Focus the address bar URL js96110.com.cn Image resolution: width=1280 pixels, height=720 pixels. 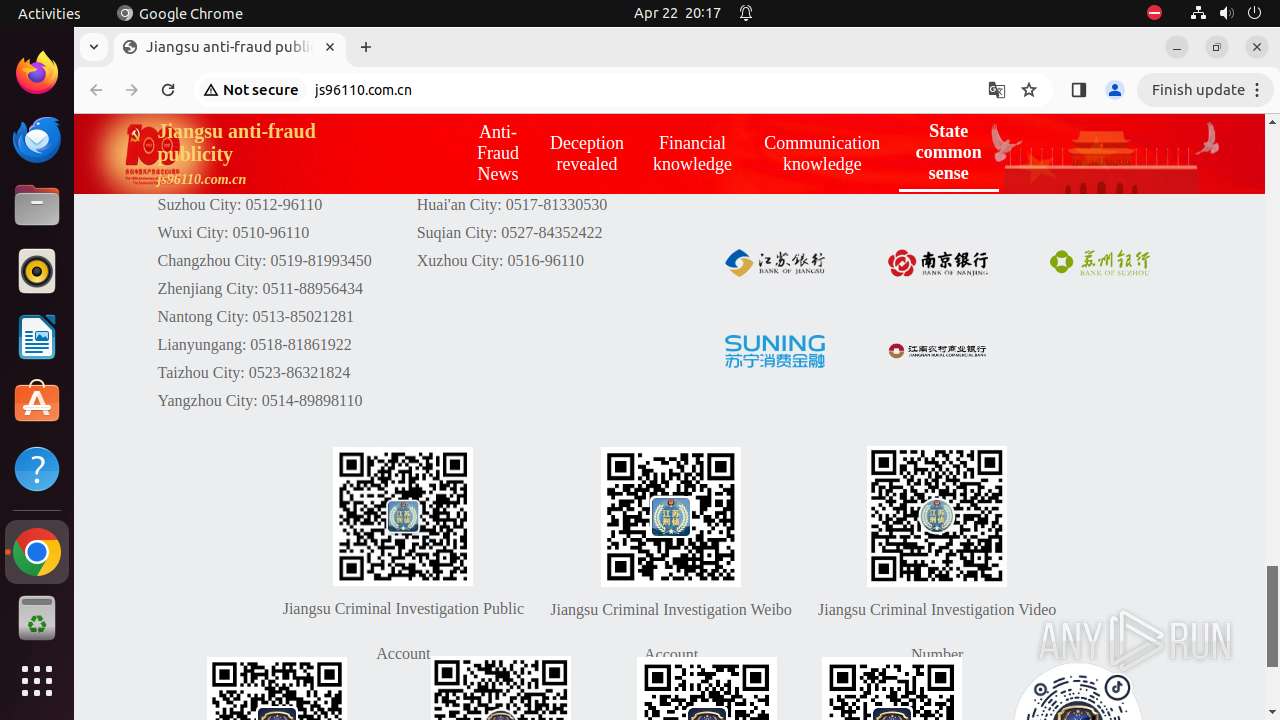point(363,90)
